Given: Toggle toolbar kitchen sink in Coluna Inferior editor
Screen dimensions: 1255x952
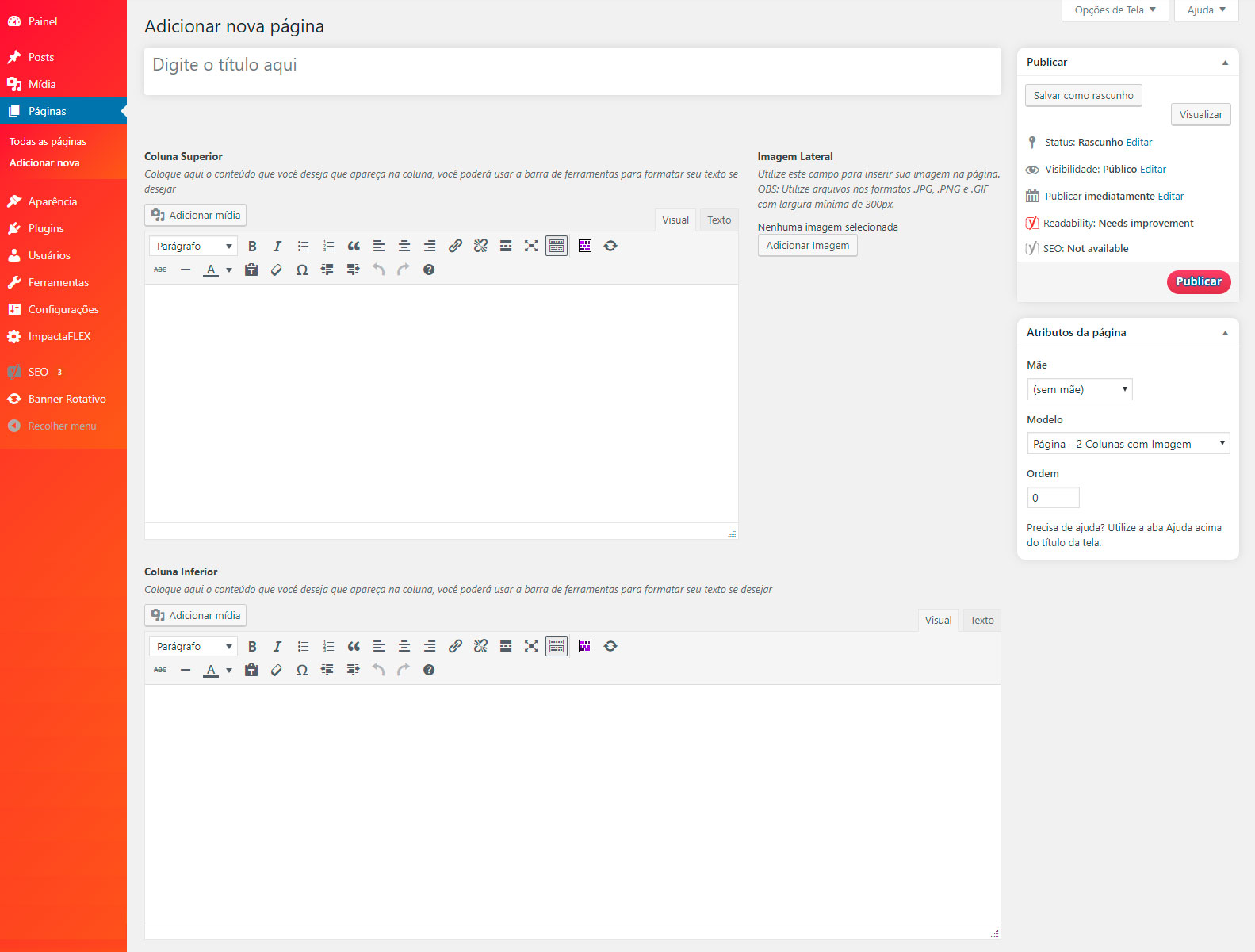Looking at the screenshot, I should (557, 646).
